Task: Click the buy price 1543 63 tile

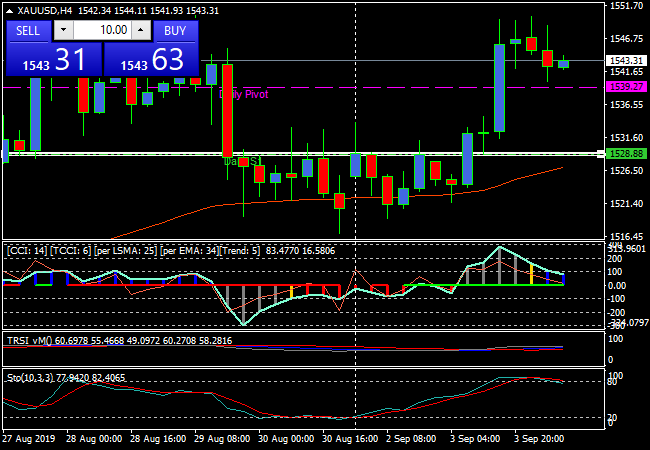Action: point(152,60)
